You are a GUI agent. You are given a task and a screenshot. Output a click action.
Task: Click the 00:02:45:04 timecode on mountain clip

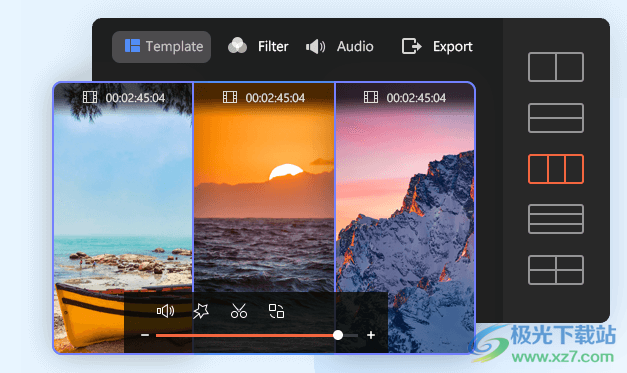coord(416,98)
